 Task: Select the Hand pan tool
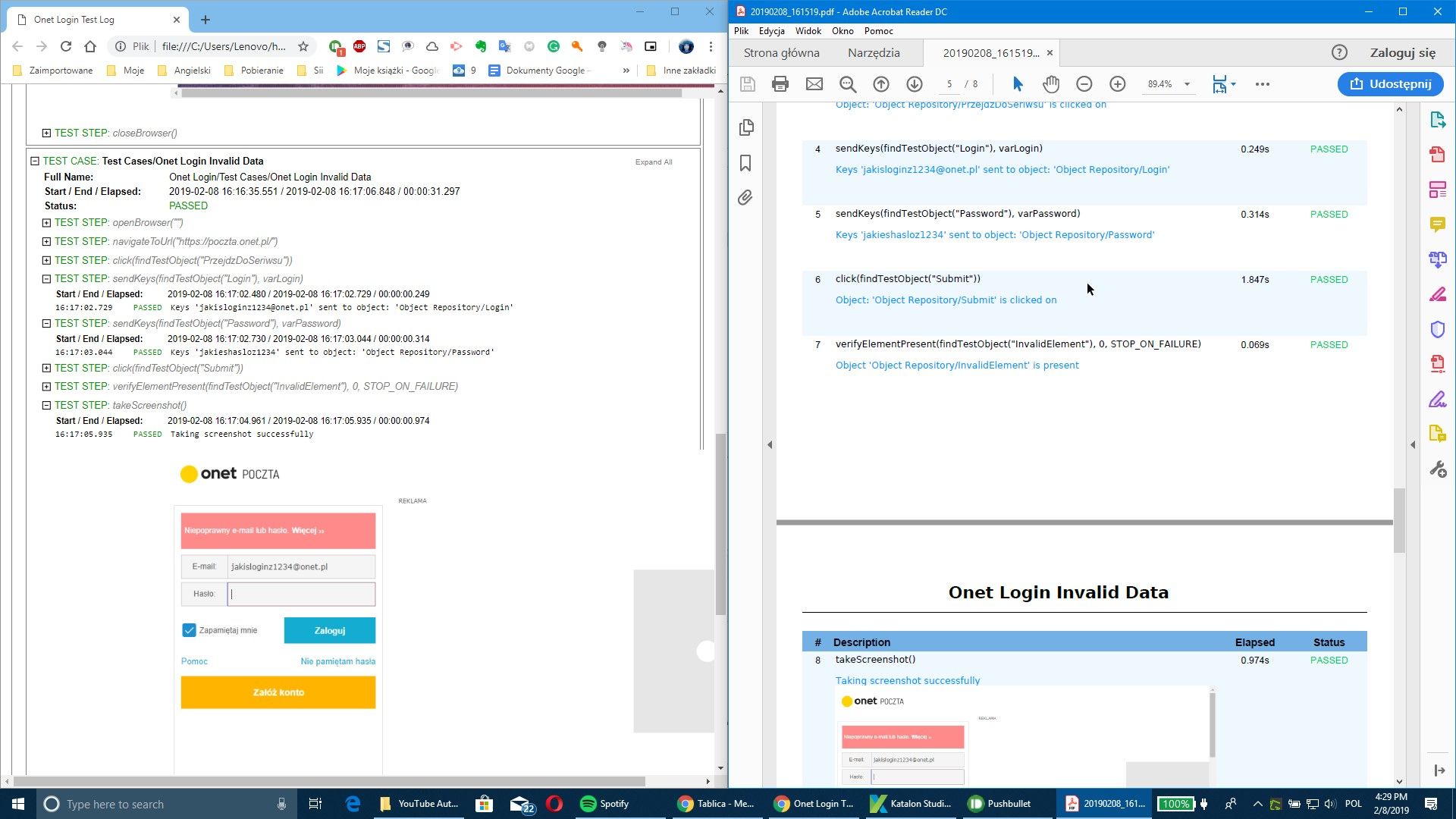point(1050,84)
